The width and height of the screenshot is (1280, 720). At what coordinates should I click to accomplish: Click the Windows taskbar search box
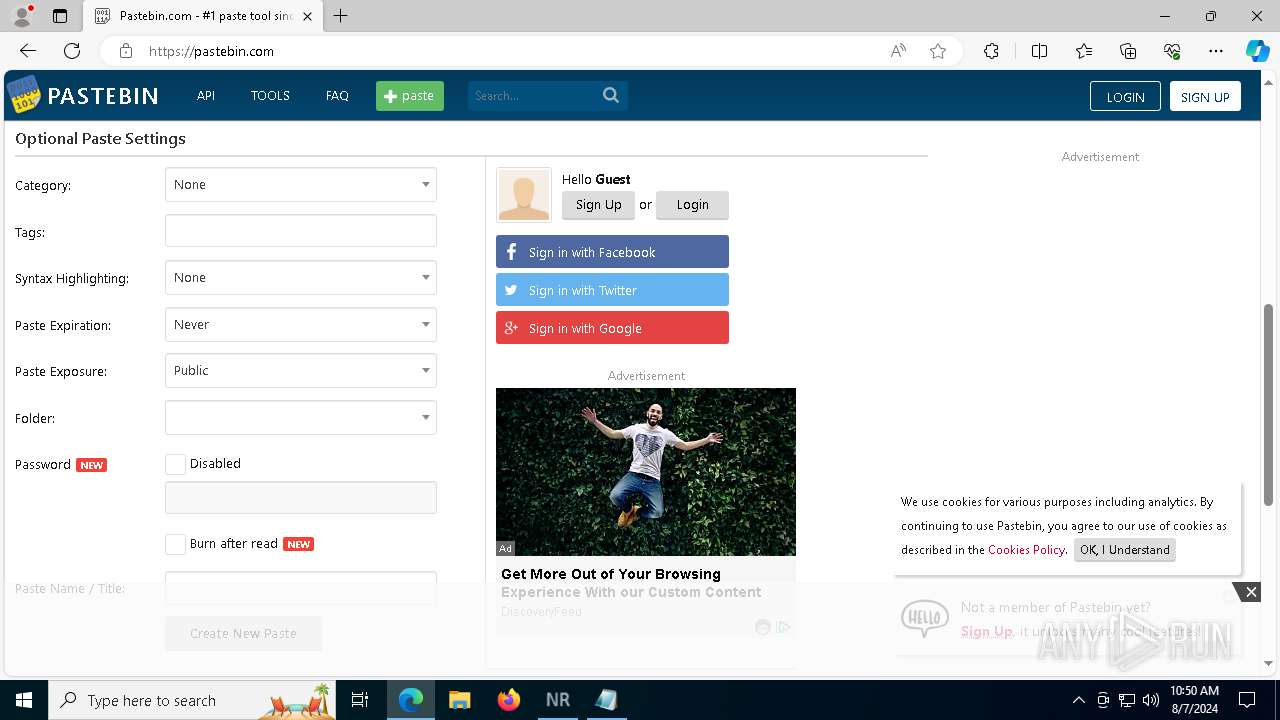tap(192, 700)
